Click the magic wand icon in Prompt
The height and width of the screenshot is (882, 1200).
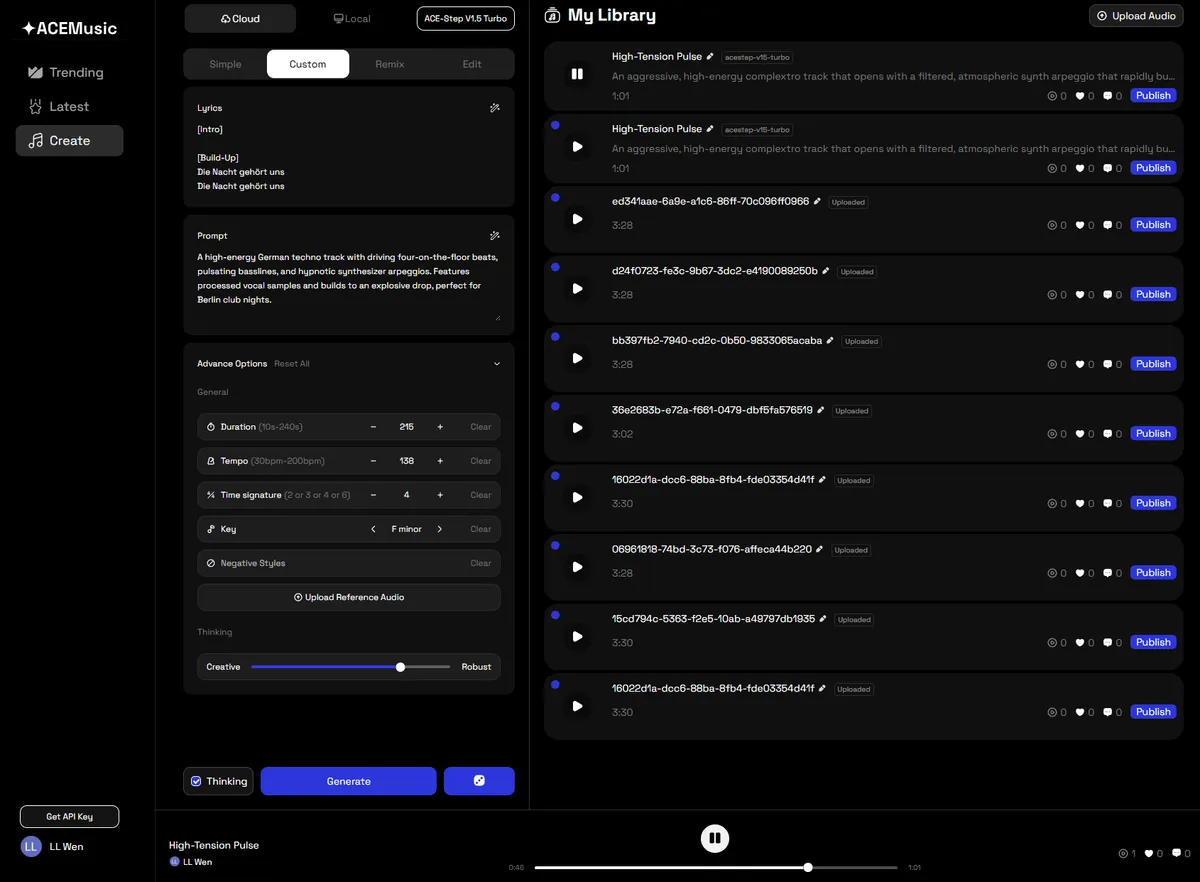[495, 236]
